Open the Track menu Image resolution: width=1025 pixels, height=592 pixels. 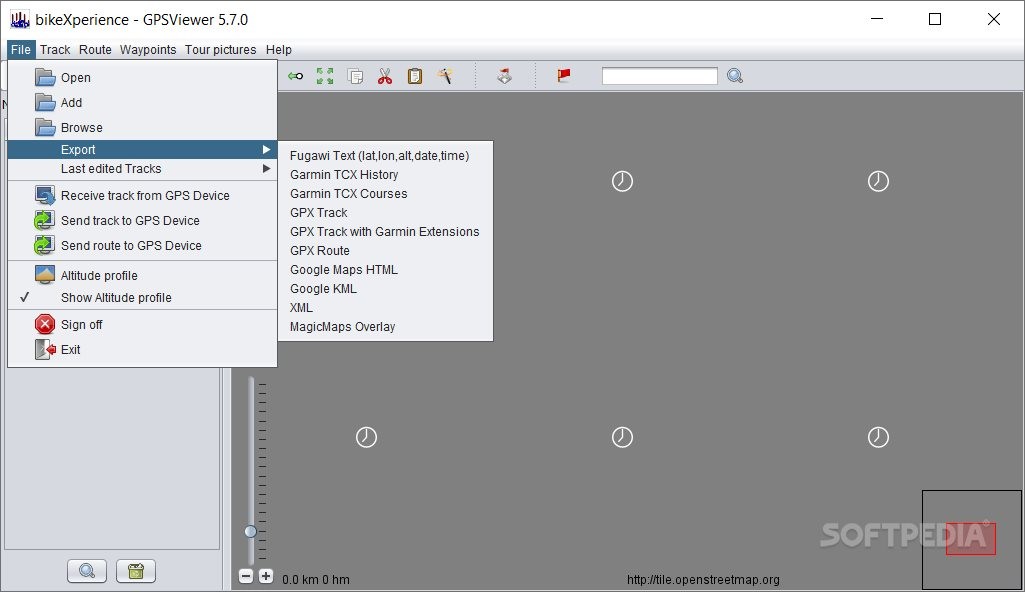point(55,50)
